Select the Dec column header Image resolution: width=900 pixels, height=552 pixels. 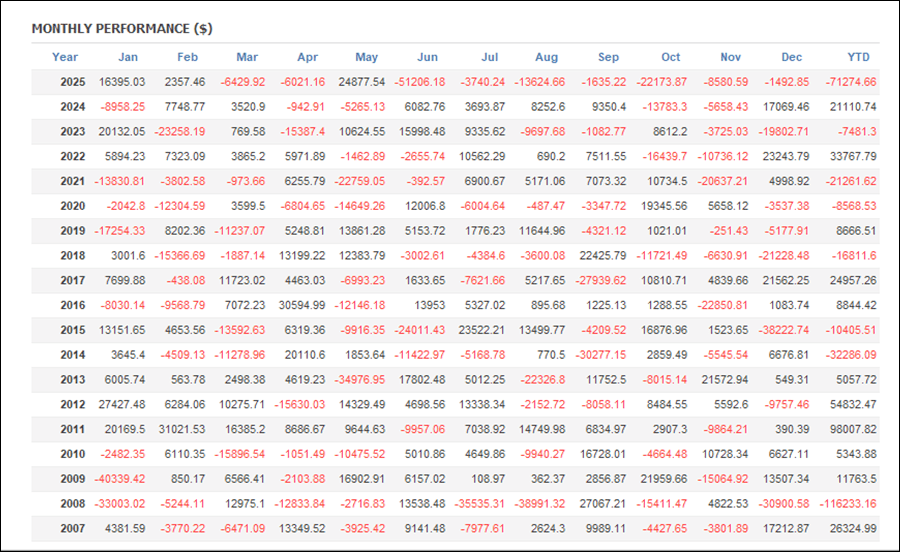(x=792, y=57)
